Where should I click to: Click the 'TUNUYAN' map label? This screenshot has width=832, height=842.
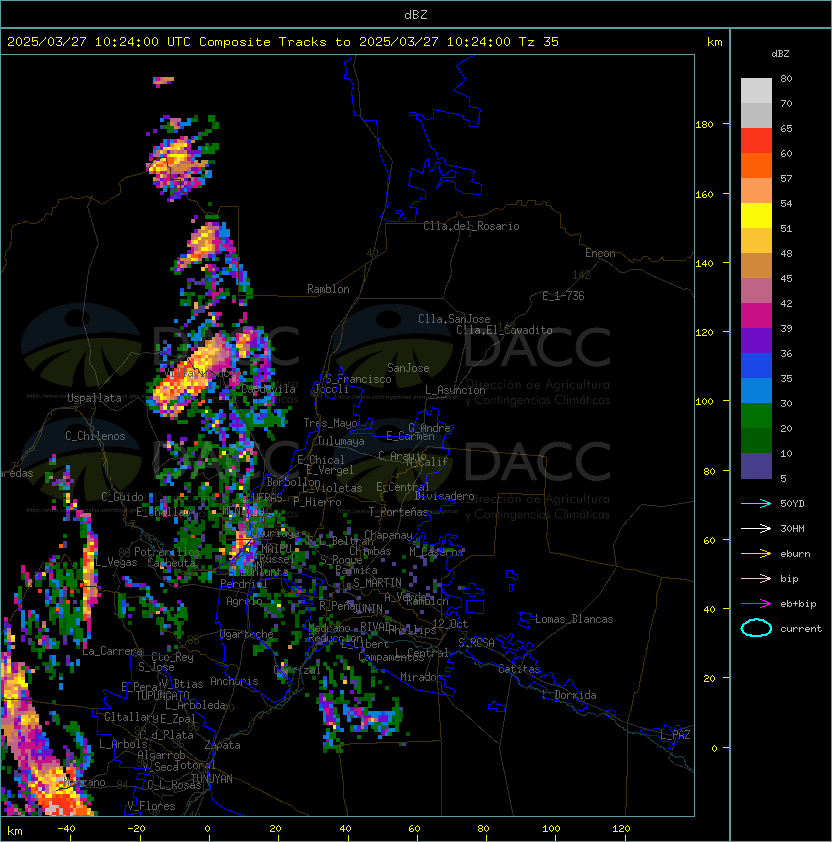[x=212, y=779]
